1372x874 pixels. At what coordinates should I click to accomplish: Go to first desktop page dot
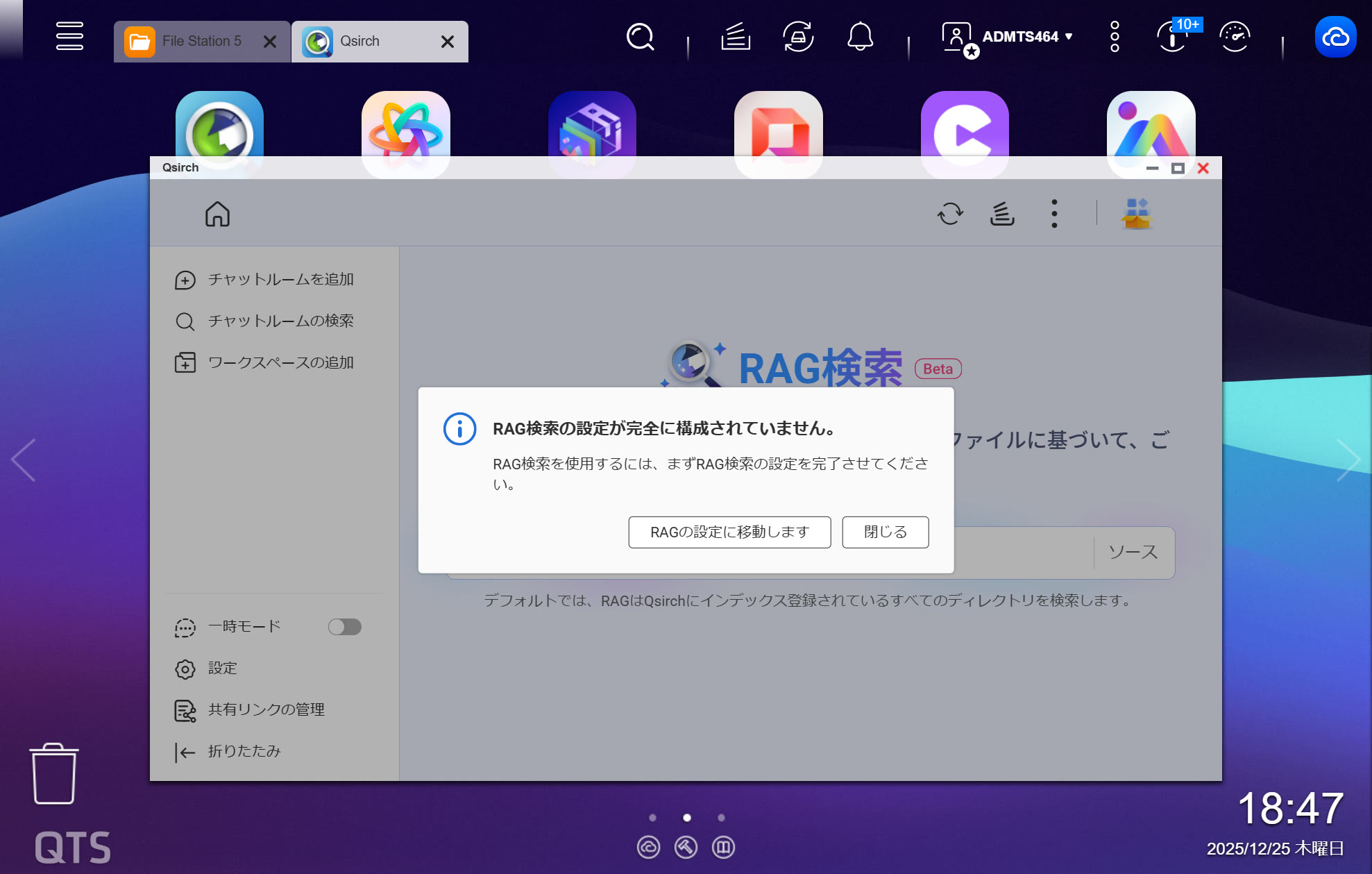pos(652,818)
